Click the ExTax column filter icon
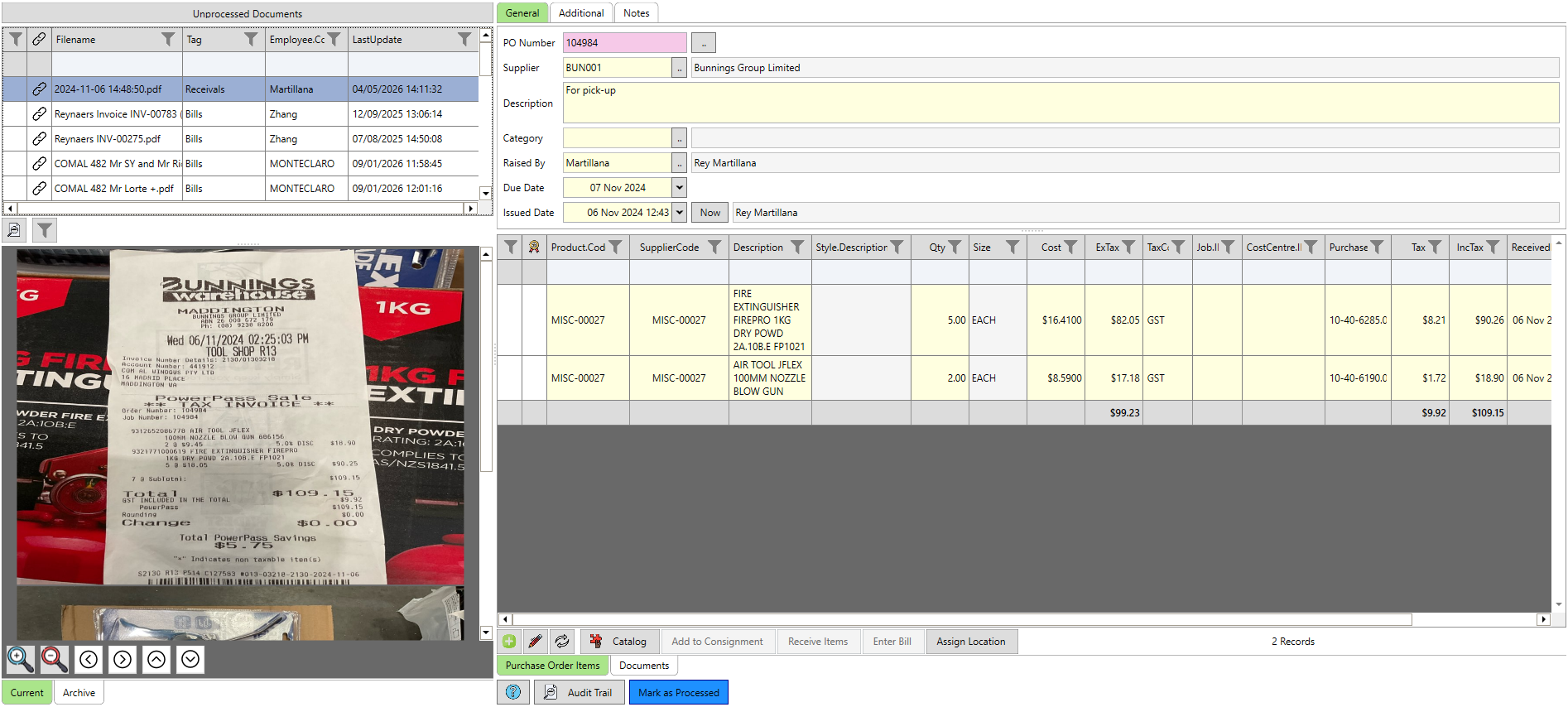Image resolution: width=1568 pixels, height=707 pixels. [x=1128, y=247]
